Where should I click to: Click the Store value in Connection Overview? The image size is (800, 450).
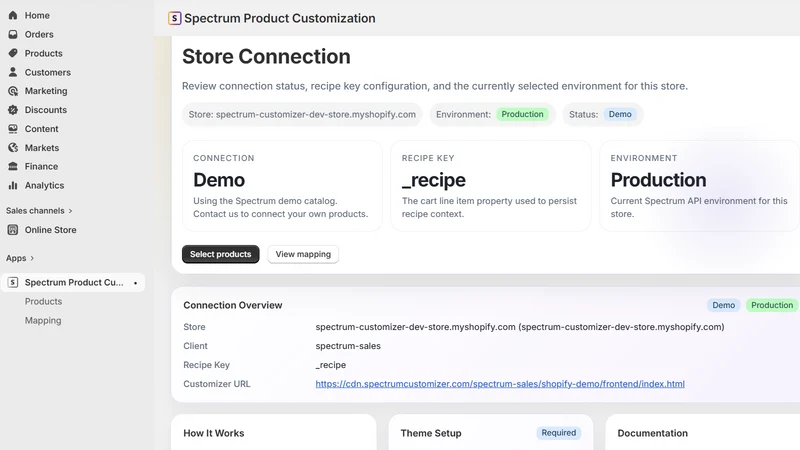click(520, 327)
